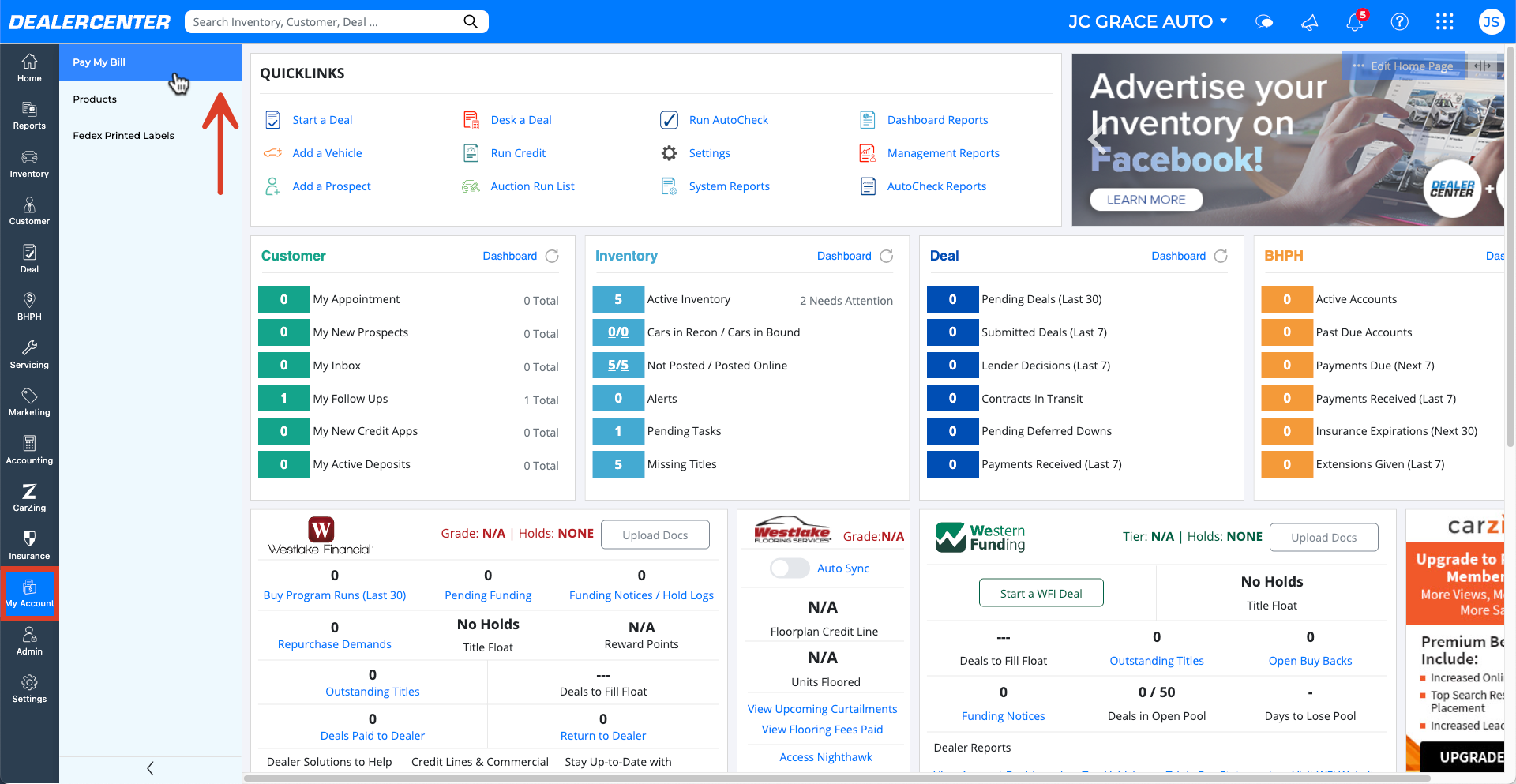Open Access Nighthawk link
Viewport: 1516px width, 784px height.
(x=825, y=757)
